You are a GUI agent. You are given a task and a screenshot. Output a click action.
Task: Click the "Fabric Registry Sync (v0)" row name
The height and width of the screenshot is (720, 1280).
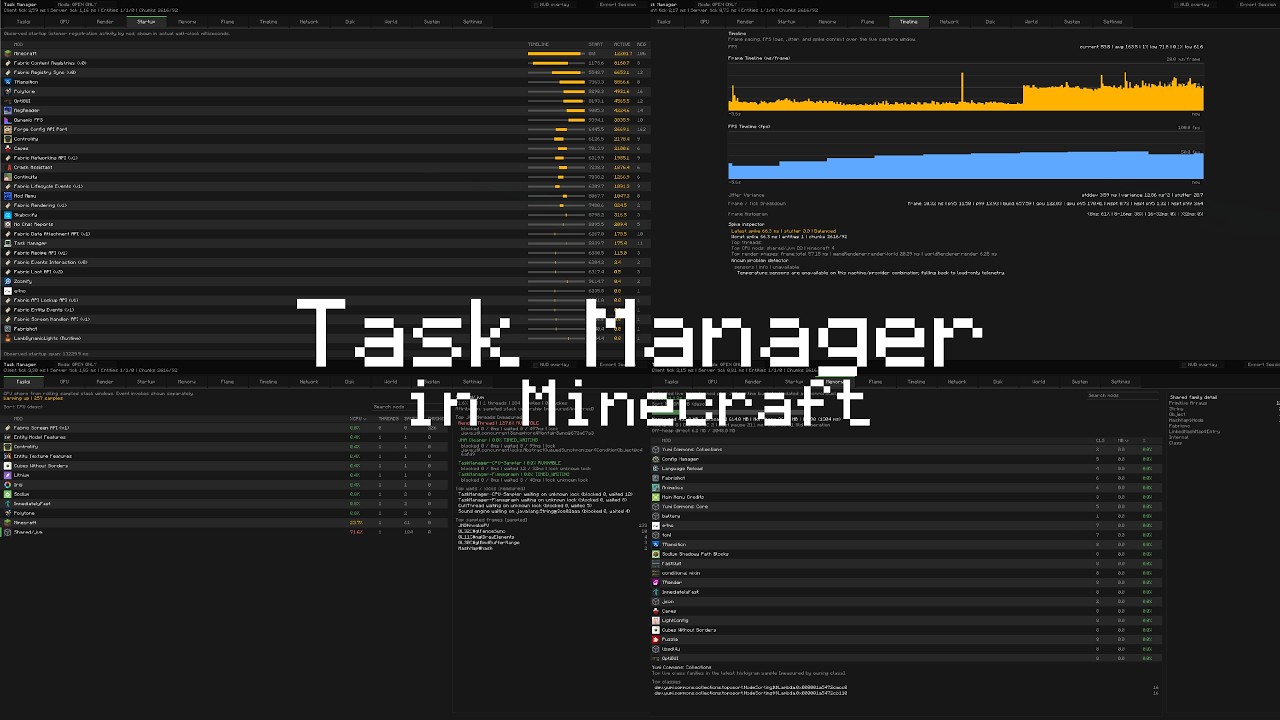click(45, 72)
